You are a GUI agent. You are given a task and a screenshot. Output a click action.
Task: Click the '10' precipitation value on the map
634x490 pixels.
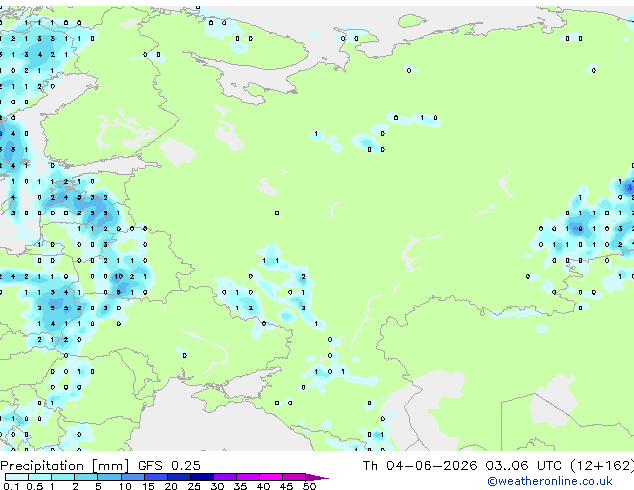pyautogui.click(x=118, y=277)
